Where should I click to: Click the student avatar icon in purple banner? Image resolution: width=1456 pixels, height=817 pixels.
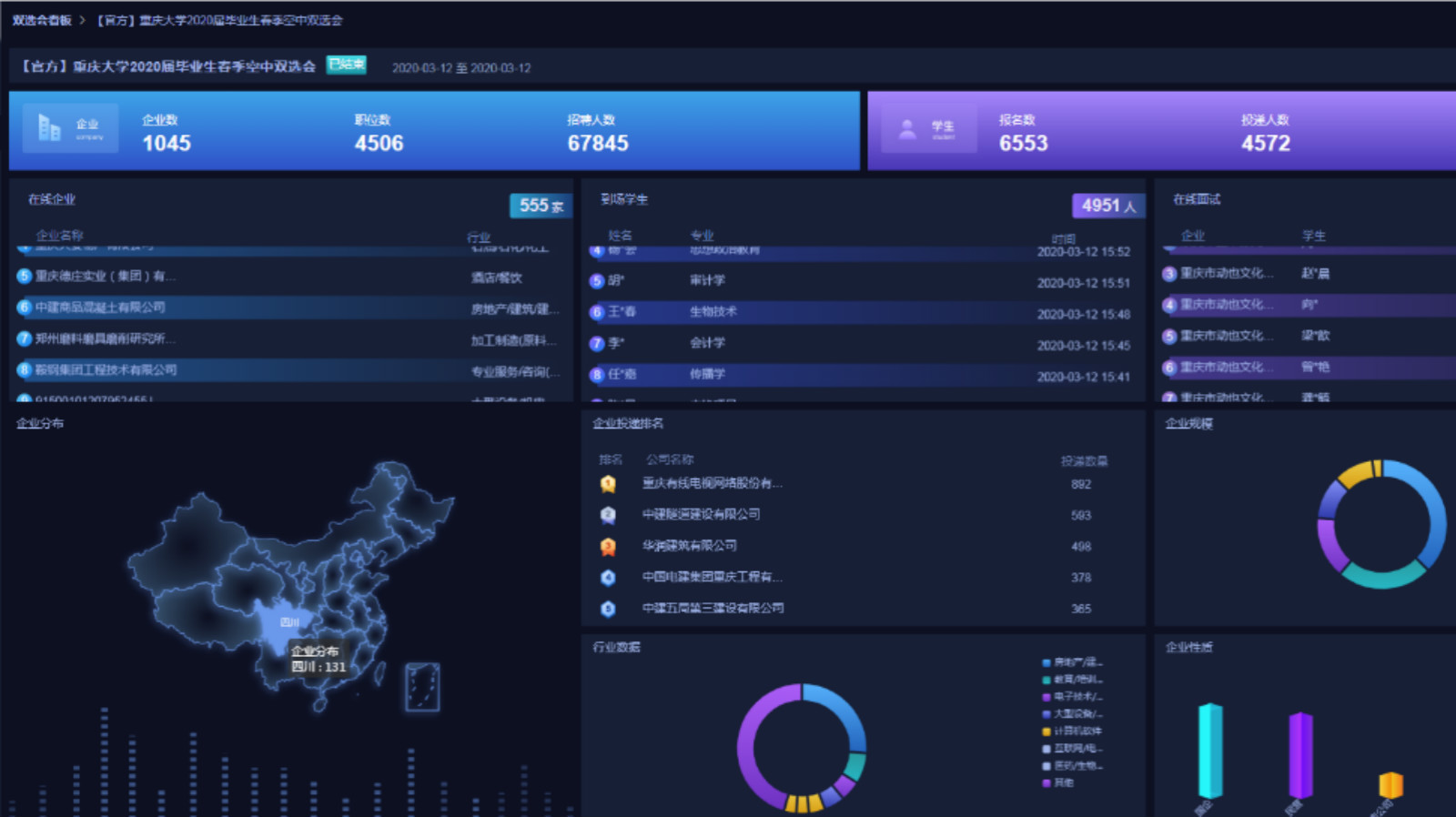[x=907, y=129]
